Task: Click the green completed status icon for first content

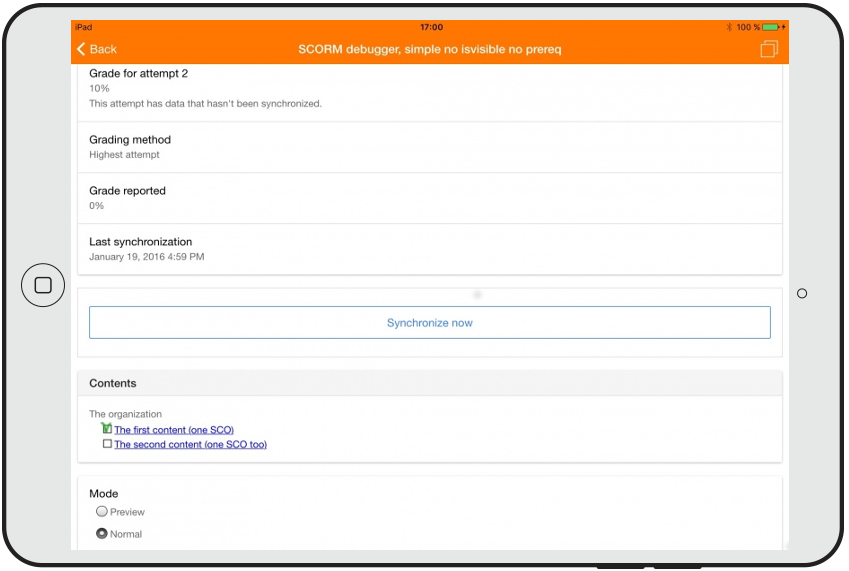Action: [x=107, y=429]
